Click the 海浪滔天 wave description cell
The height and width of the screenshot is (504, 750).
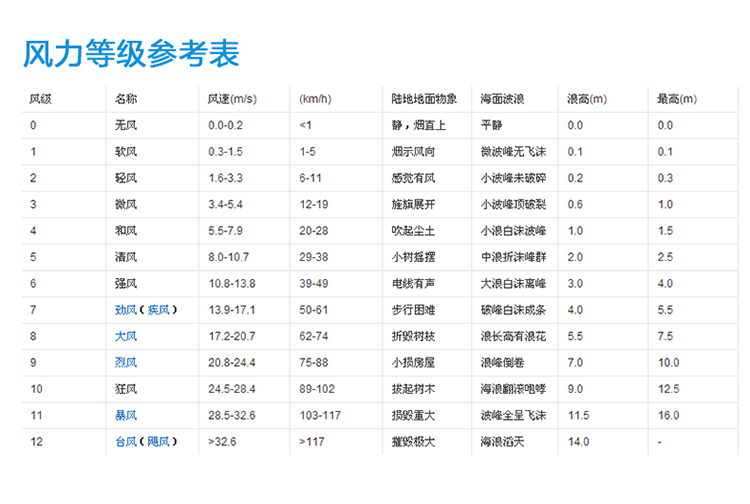click(503, 440)
